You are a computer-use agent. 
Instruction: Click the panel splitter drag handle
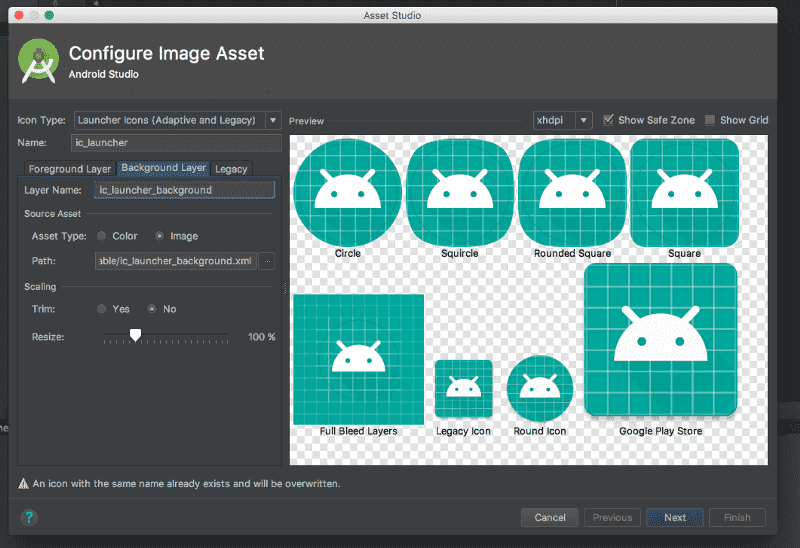(x=285, y=288)
